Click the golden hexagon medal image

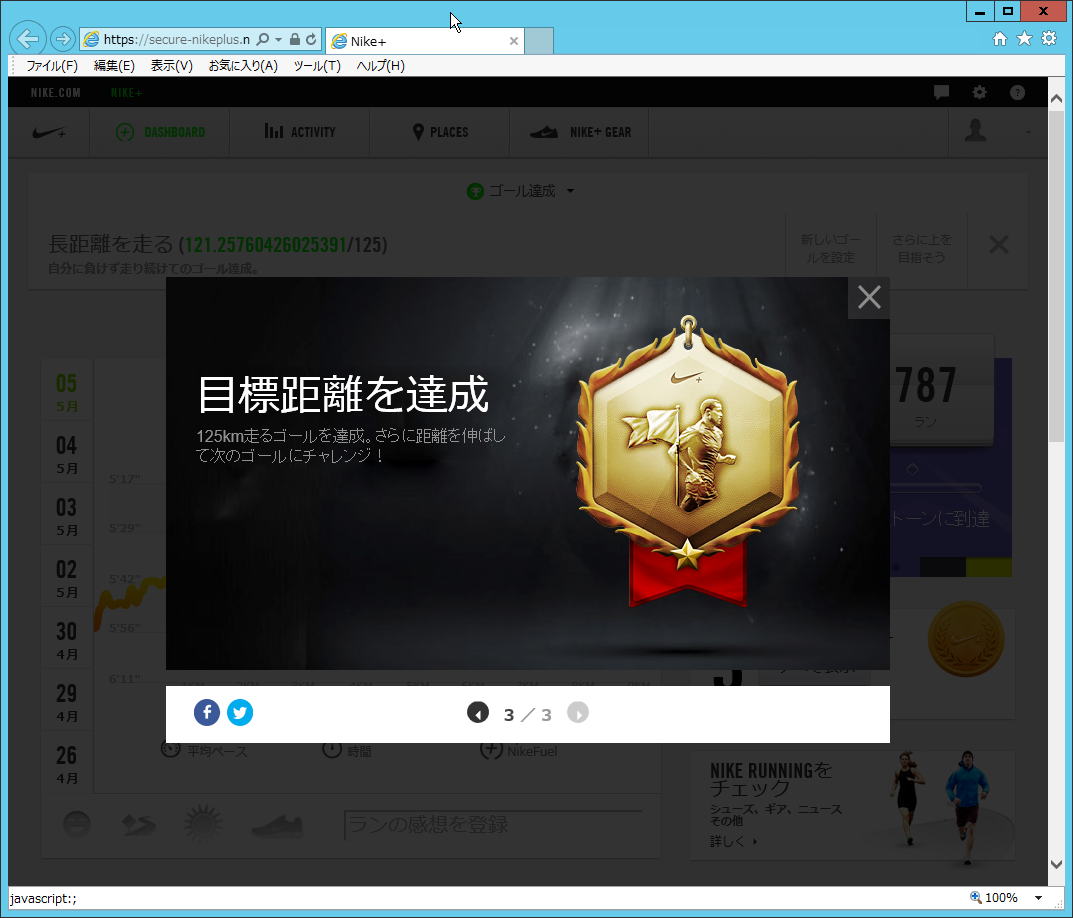click(688, 462)
